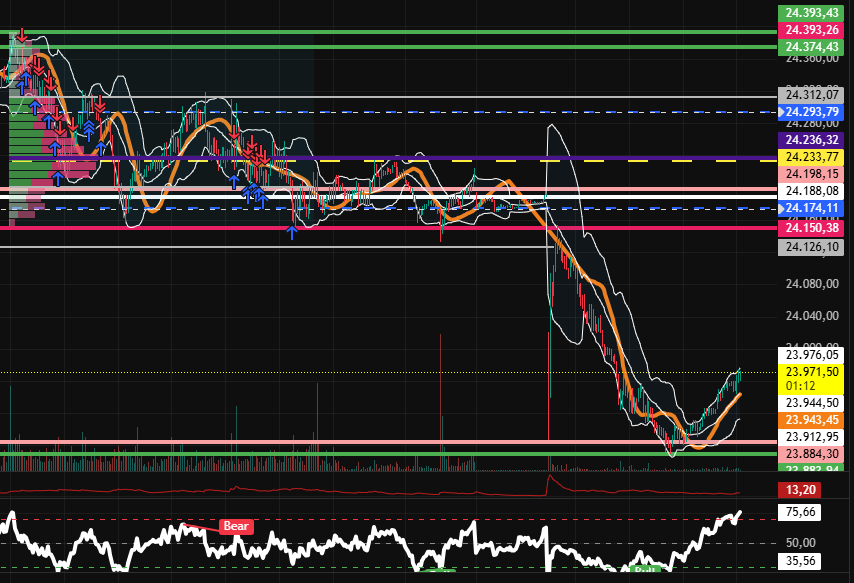Click the blue up-arrow signal at the 24.150 support
Viewport: 854px width, 583px height.
292,230
